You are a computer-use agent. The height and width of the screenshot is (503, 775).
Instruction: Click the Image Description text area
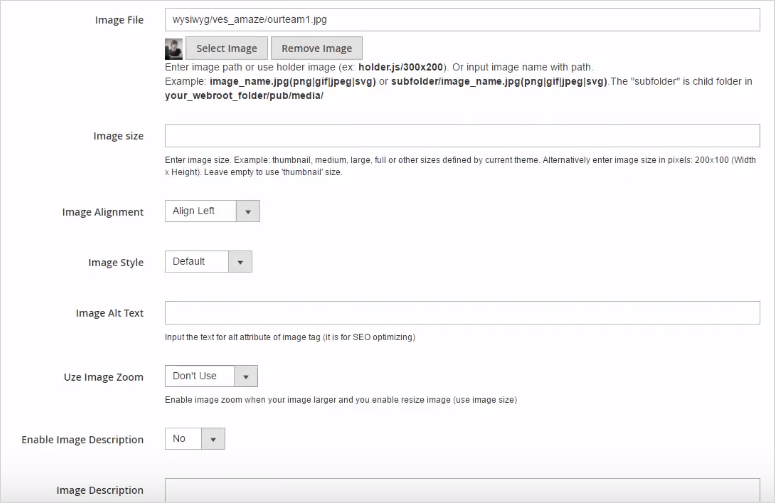coord(461,490)
